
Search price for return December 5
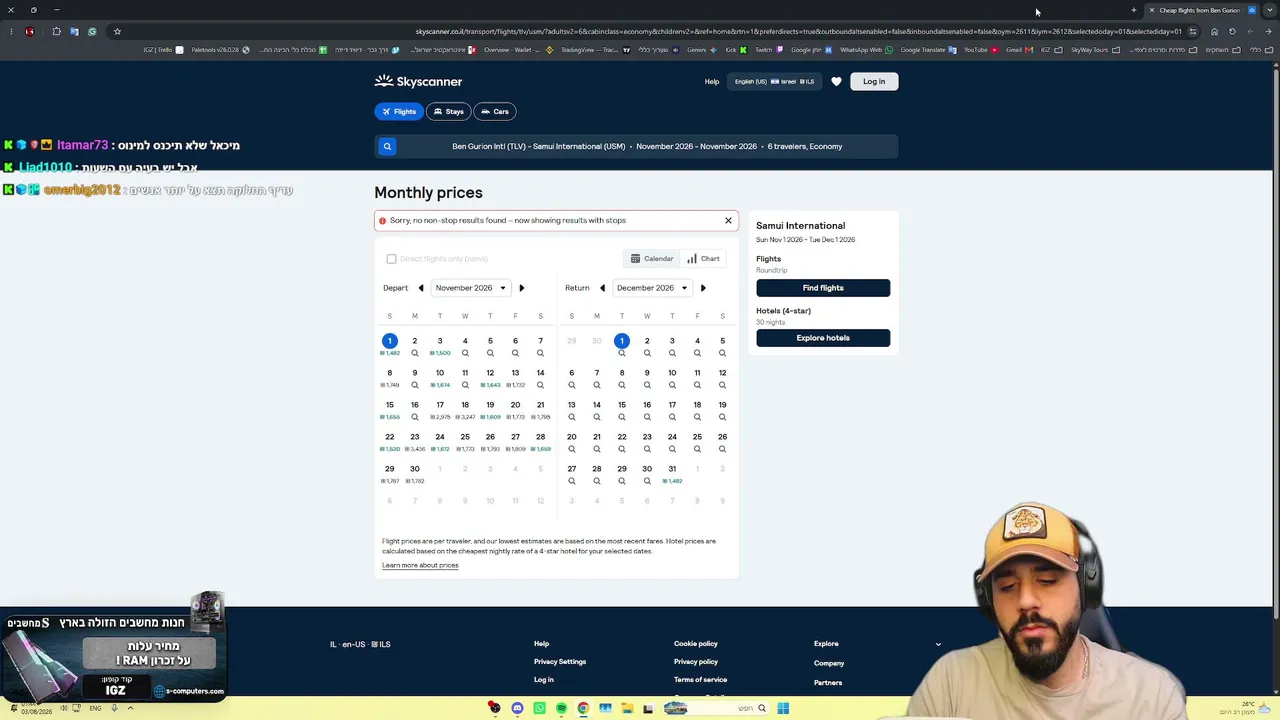(722, 353)
